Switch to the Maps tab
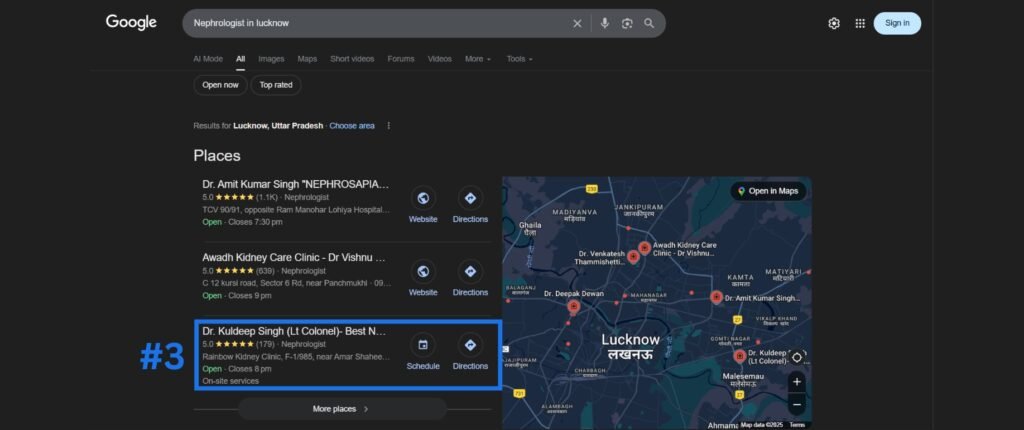Viewport: 1024px width, 430px height. [x=307, y=59]
